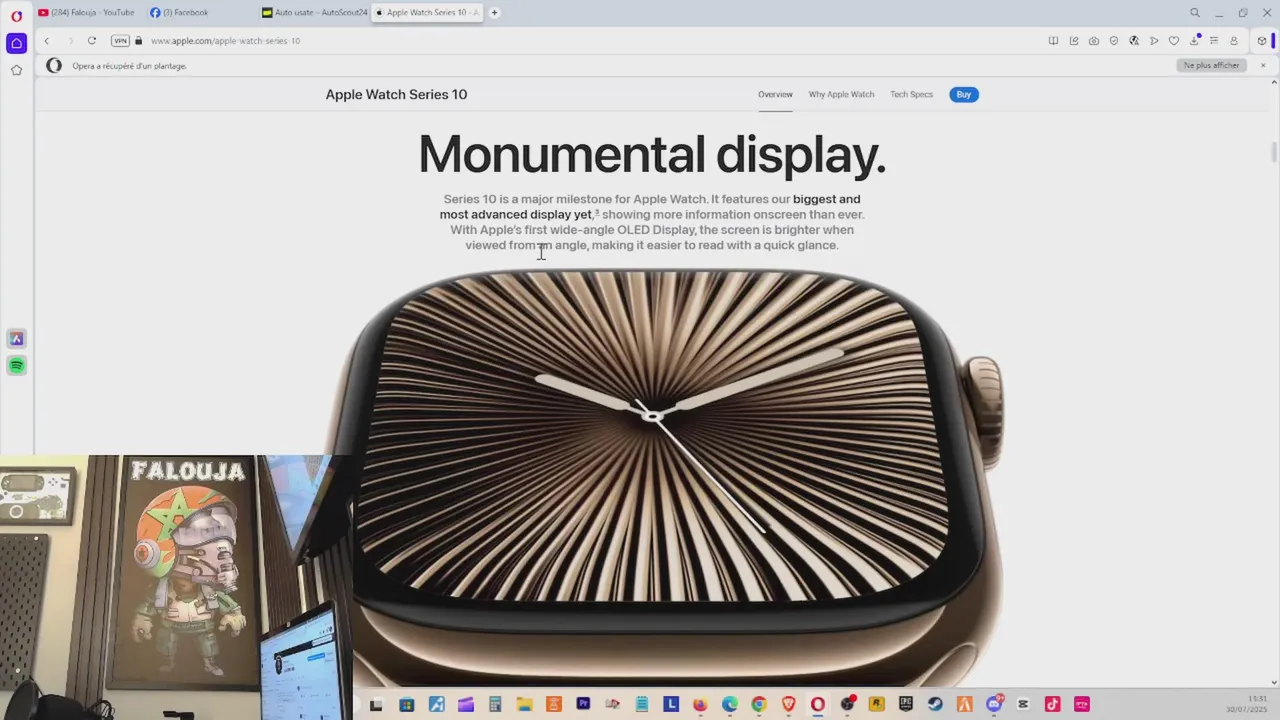Click the blue Buy button
This screenshot has height=720, width=1280.
pos(964,94)
